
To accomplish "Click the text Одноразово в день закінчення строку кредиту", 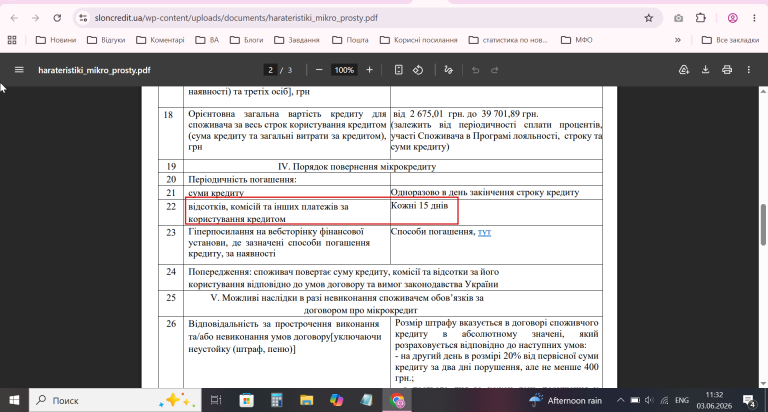I will 485,193.
